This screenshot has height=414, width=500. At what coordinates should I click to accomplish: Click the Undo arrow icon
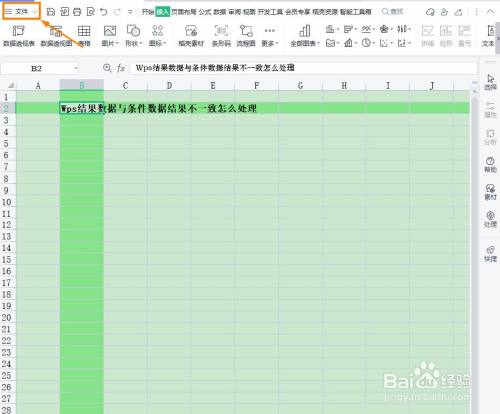click(x=104, y=12)
